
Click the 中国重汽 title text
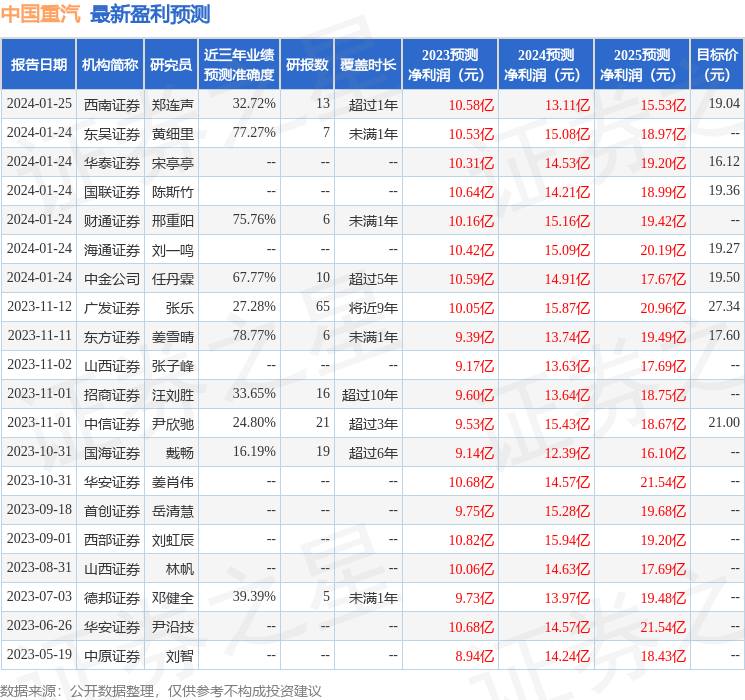(x=41, y=14)
